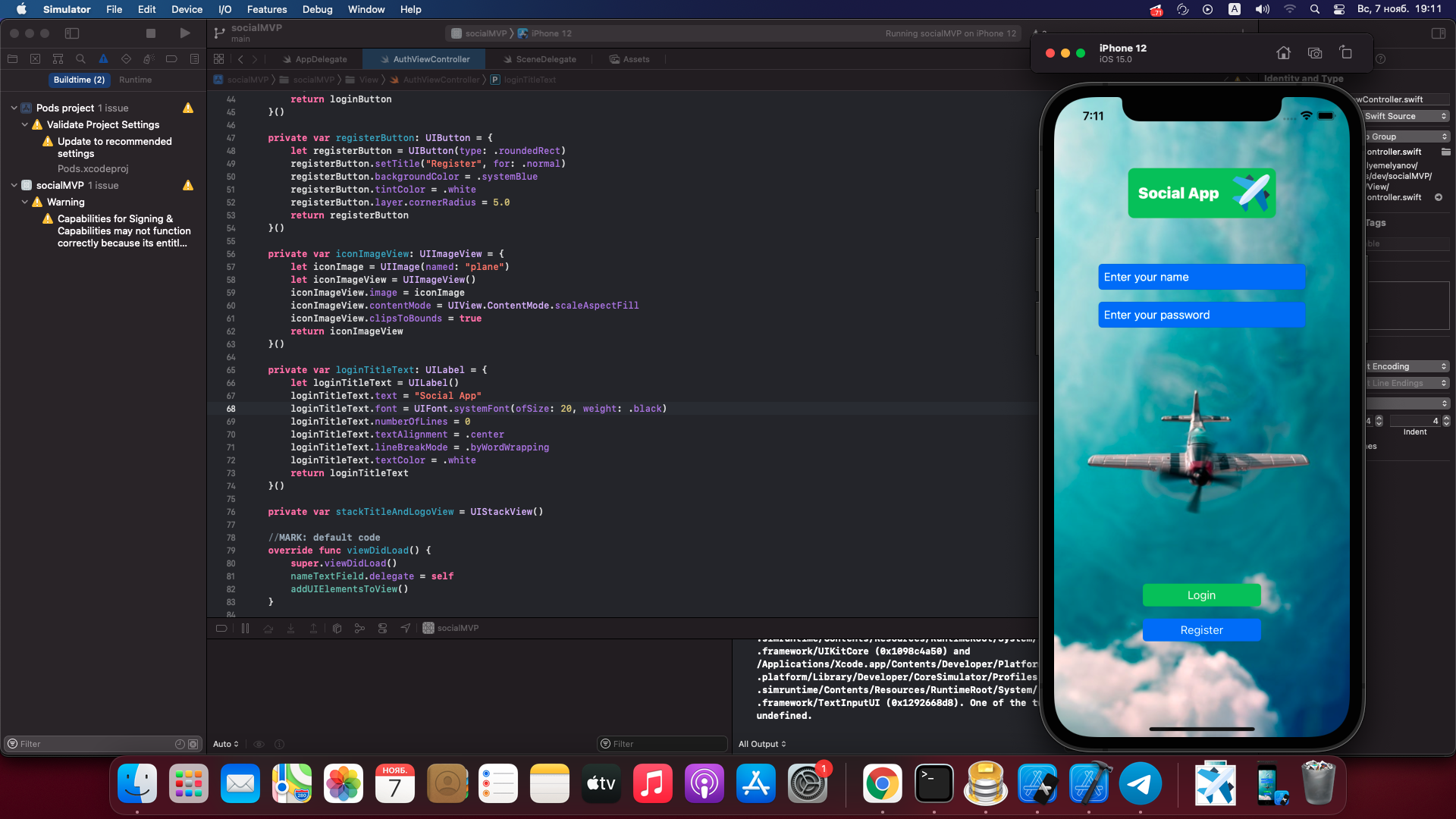Screen dimensions: 1456x819
Task: Open the symbol navigator
Action: tap(58, 59)
